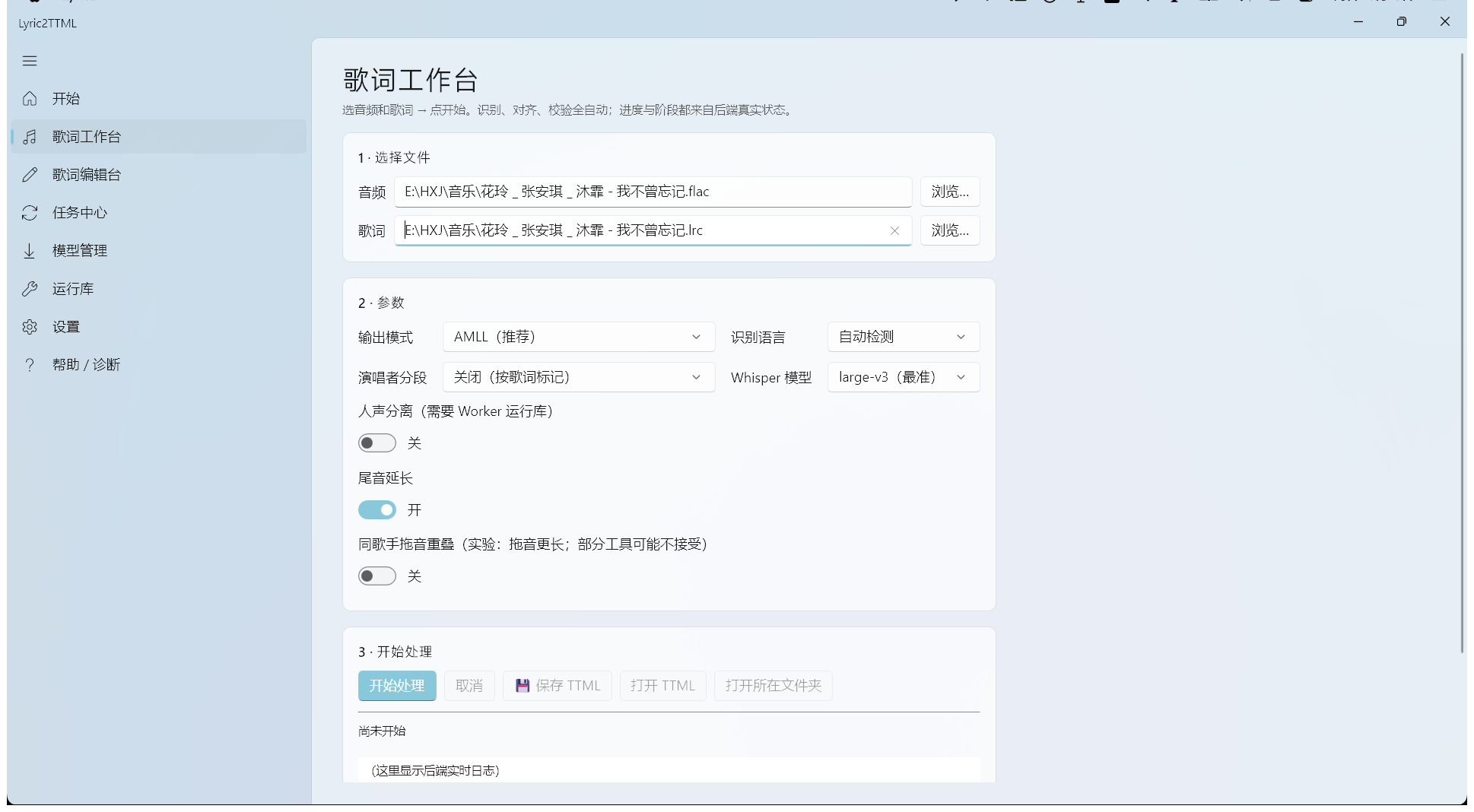
Task: Click the 打开所在文件夹 button
Action: pos(774,686)
